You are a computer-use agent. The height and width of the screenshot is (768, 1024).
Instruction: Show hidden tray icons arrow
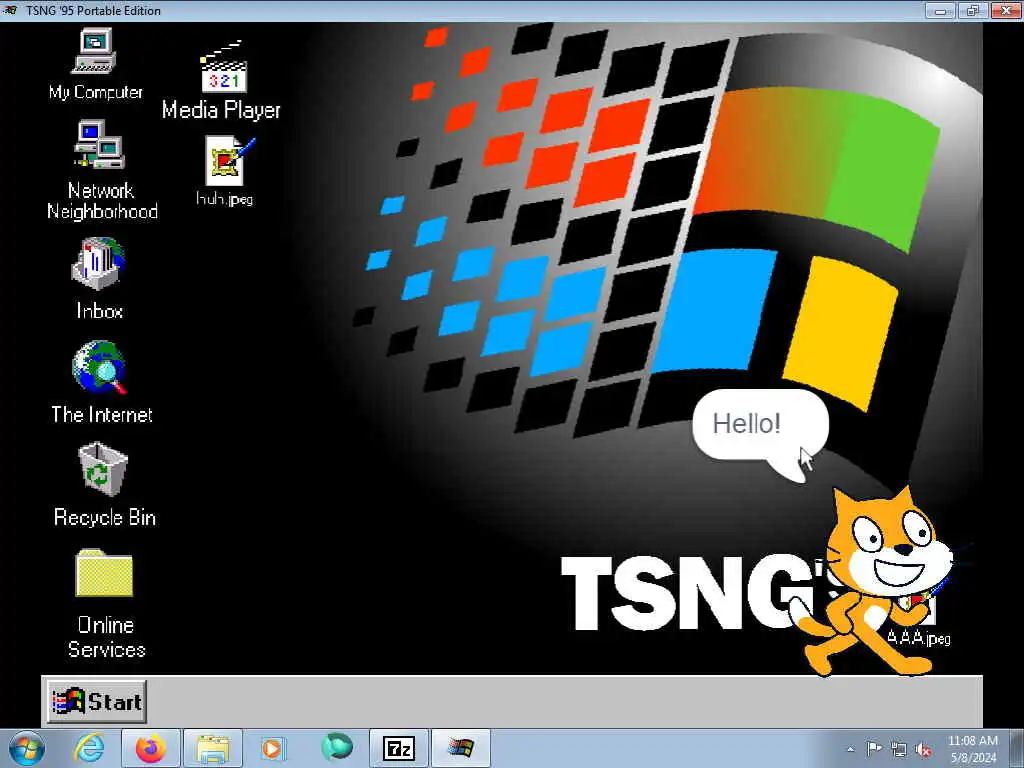[850, 749]
